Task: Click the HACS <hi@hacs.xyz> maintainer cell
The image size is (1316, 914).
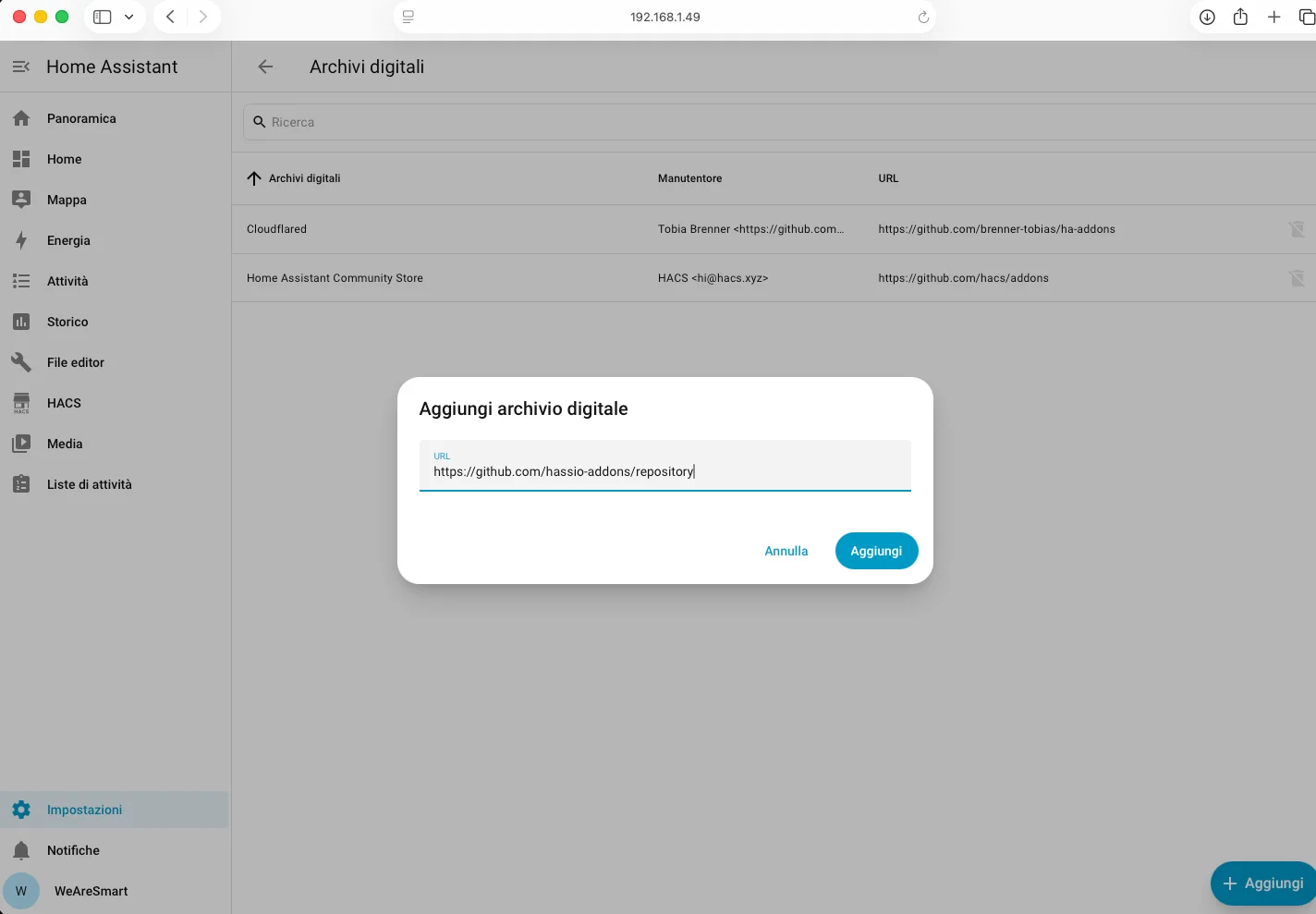Action: 713,278
